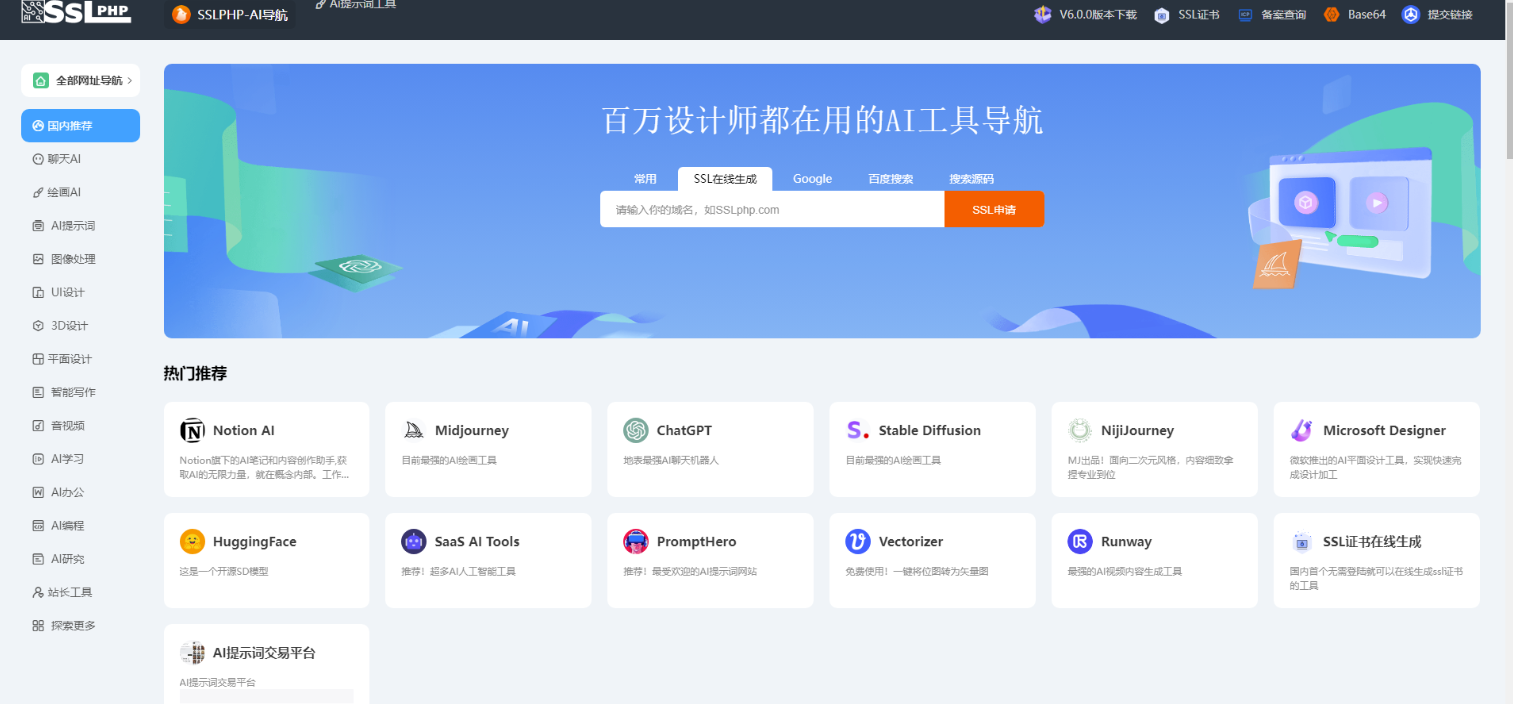Open the Midjourney sailboat icon

click(x=414, y=431)
